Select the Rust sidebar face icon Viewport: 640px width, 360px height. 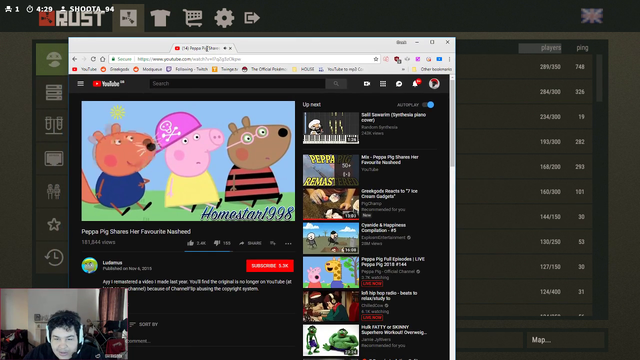53,60
